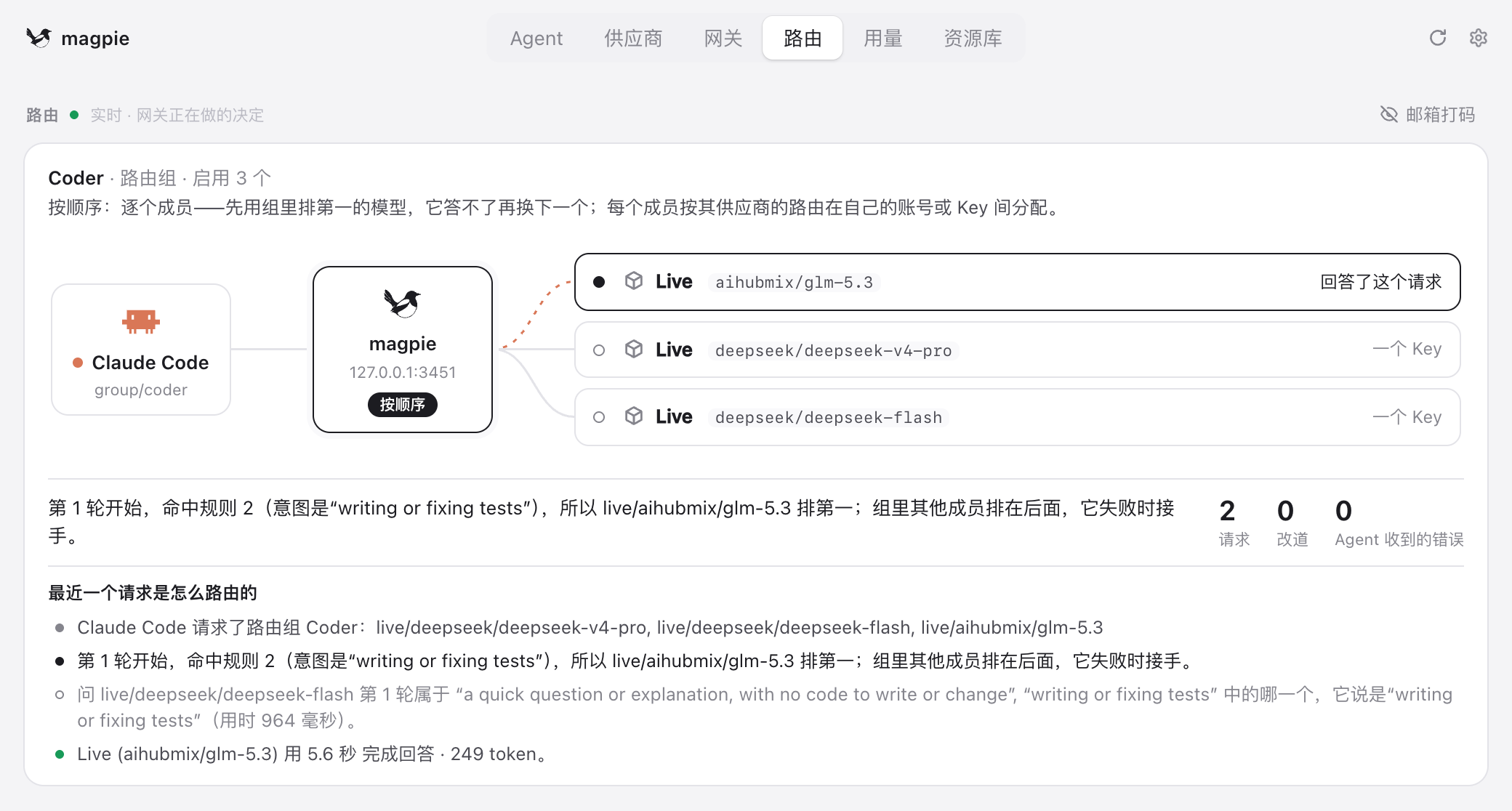The image size is (1512, 811).
Task: Click Live label on aihubmix/glm-5.3 row
Action: click(x=674, y=281)
